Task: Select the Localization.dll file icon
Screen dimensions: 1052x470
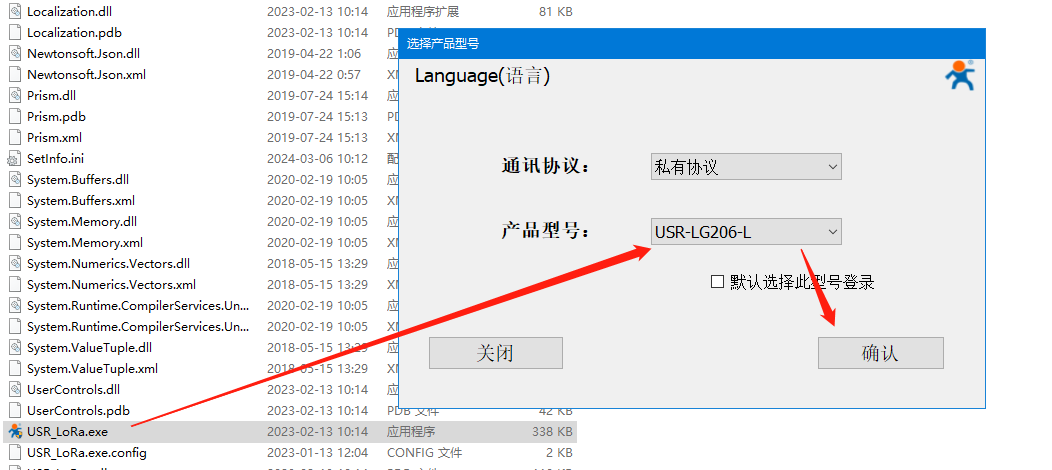Action: tap(15, 11)
